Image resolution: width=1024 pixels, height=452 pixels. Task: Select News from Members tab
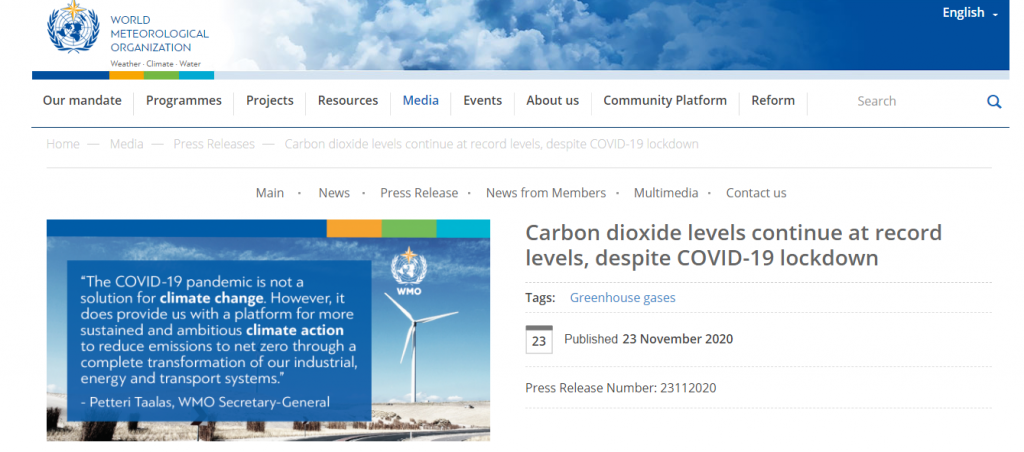click(x=546, y=193)
